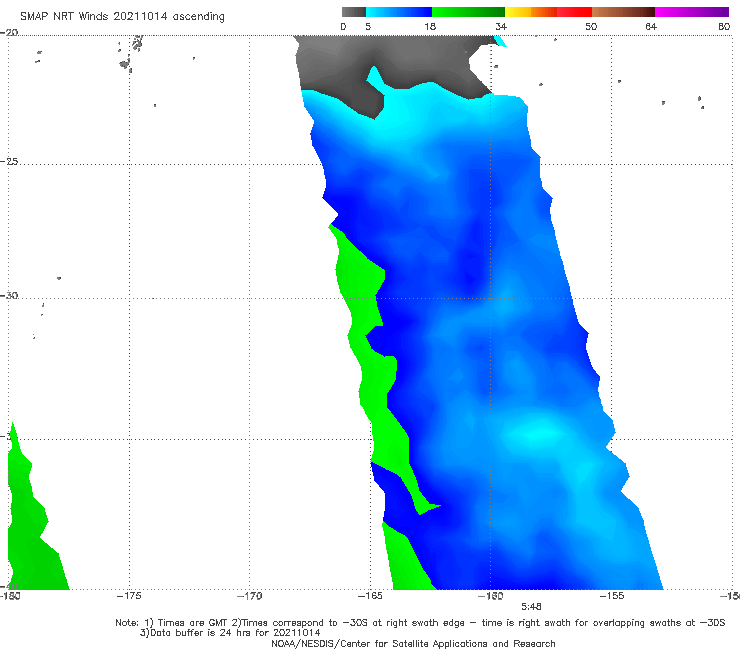Click the color bar label "34"

point(501,26)
